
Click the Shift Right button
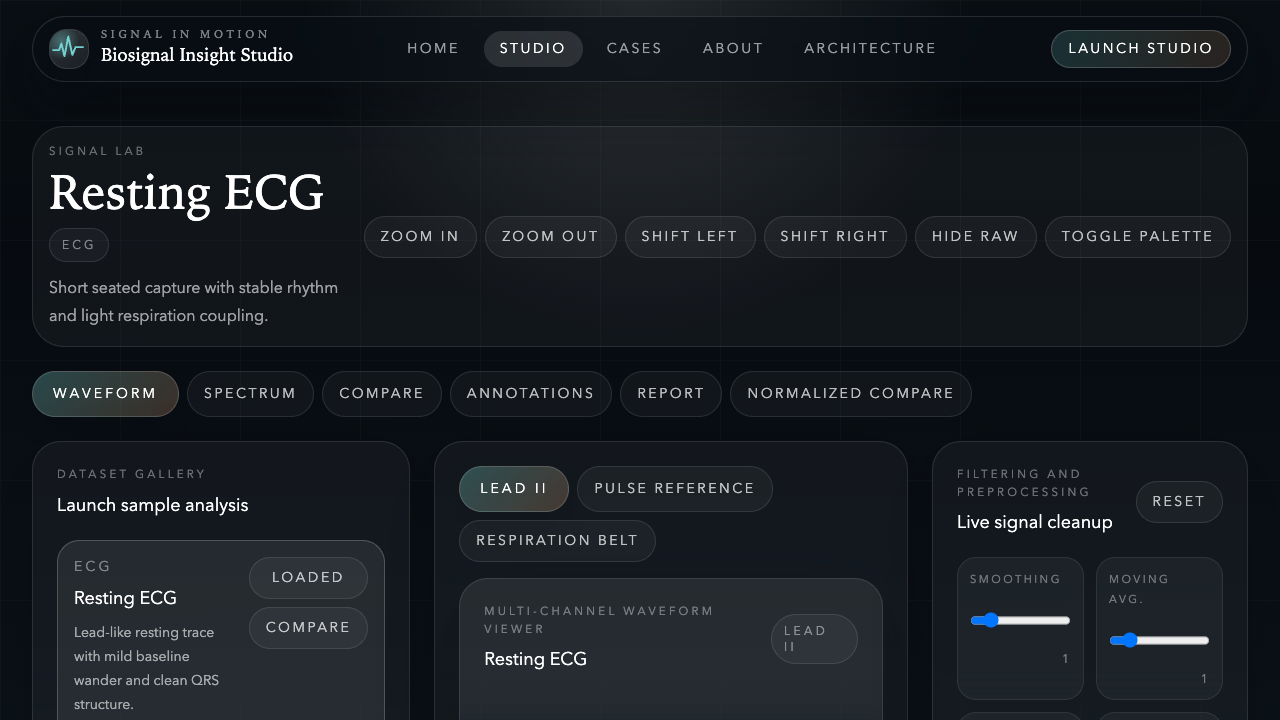pyautogui.click(x=835, y=237)
